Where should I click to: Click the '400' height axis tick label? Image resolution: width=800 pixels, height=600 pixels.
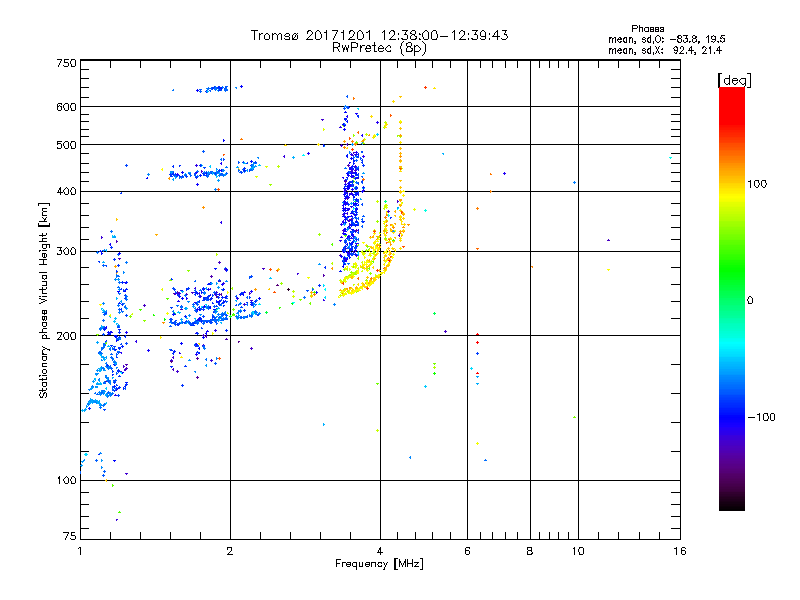click(66, 192)
